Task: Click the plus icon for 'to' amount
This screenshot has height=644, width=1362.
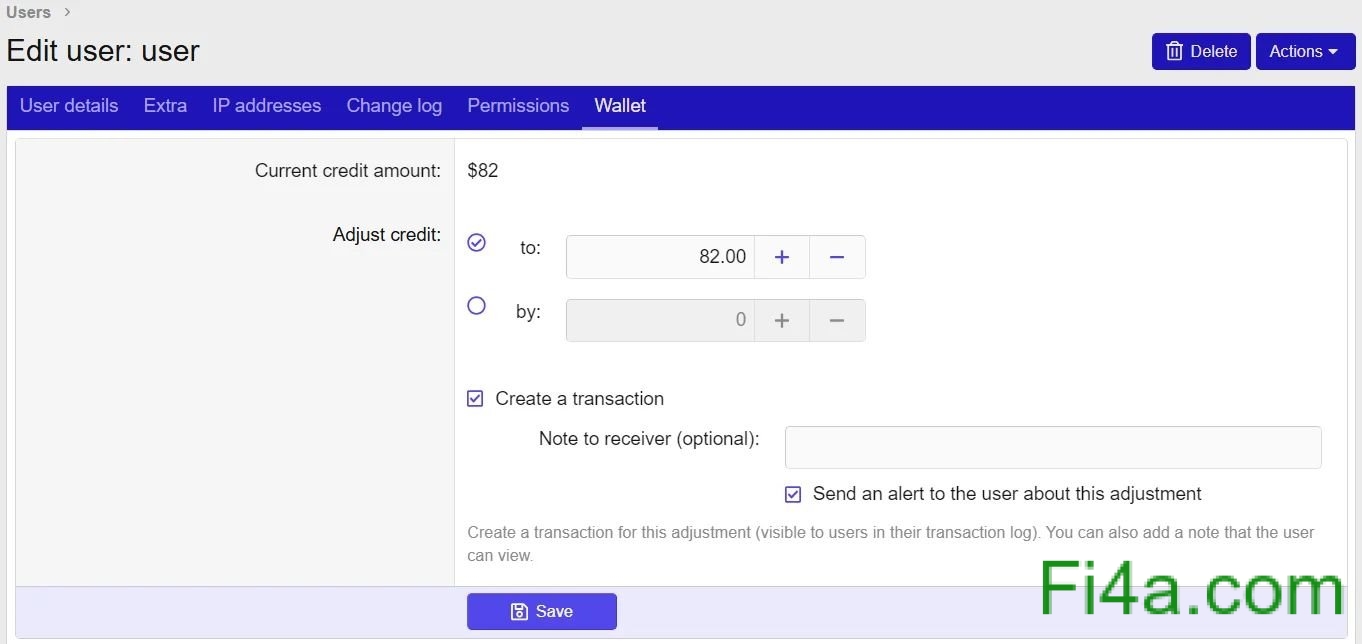Action: 782,257
